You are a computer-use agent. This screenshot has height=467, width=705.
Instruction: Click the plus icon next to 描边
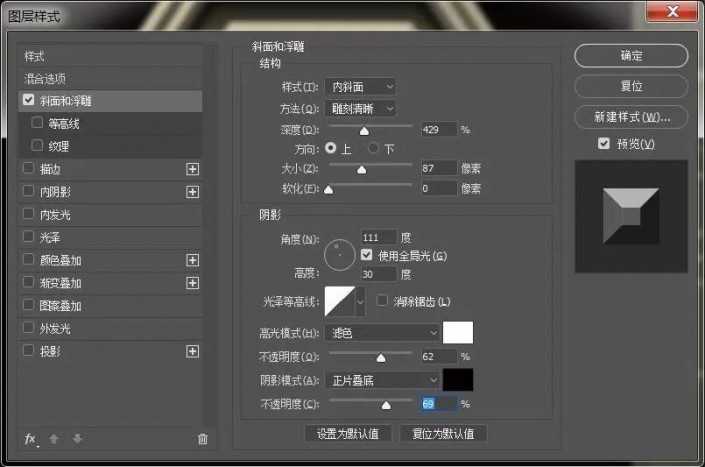[x=193, y=169]
